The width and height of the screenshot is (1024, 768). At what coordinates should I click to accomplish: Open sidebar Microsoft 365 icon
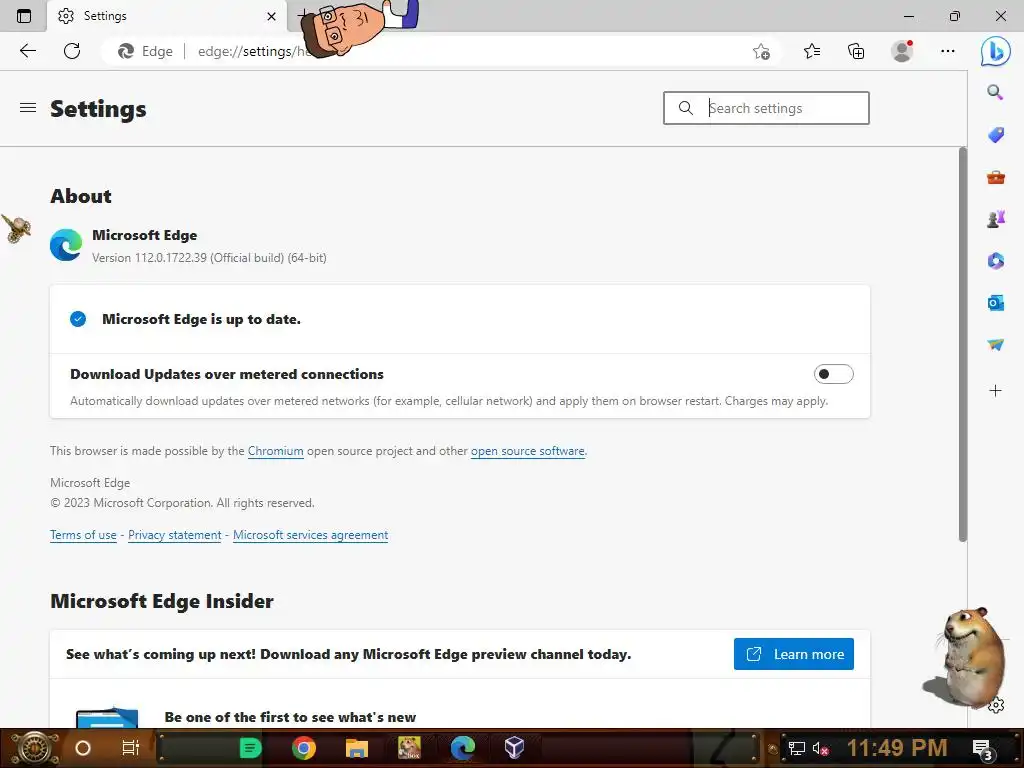pos(995,261)
